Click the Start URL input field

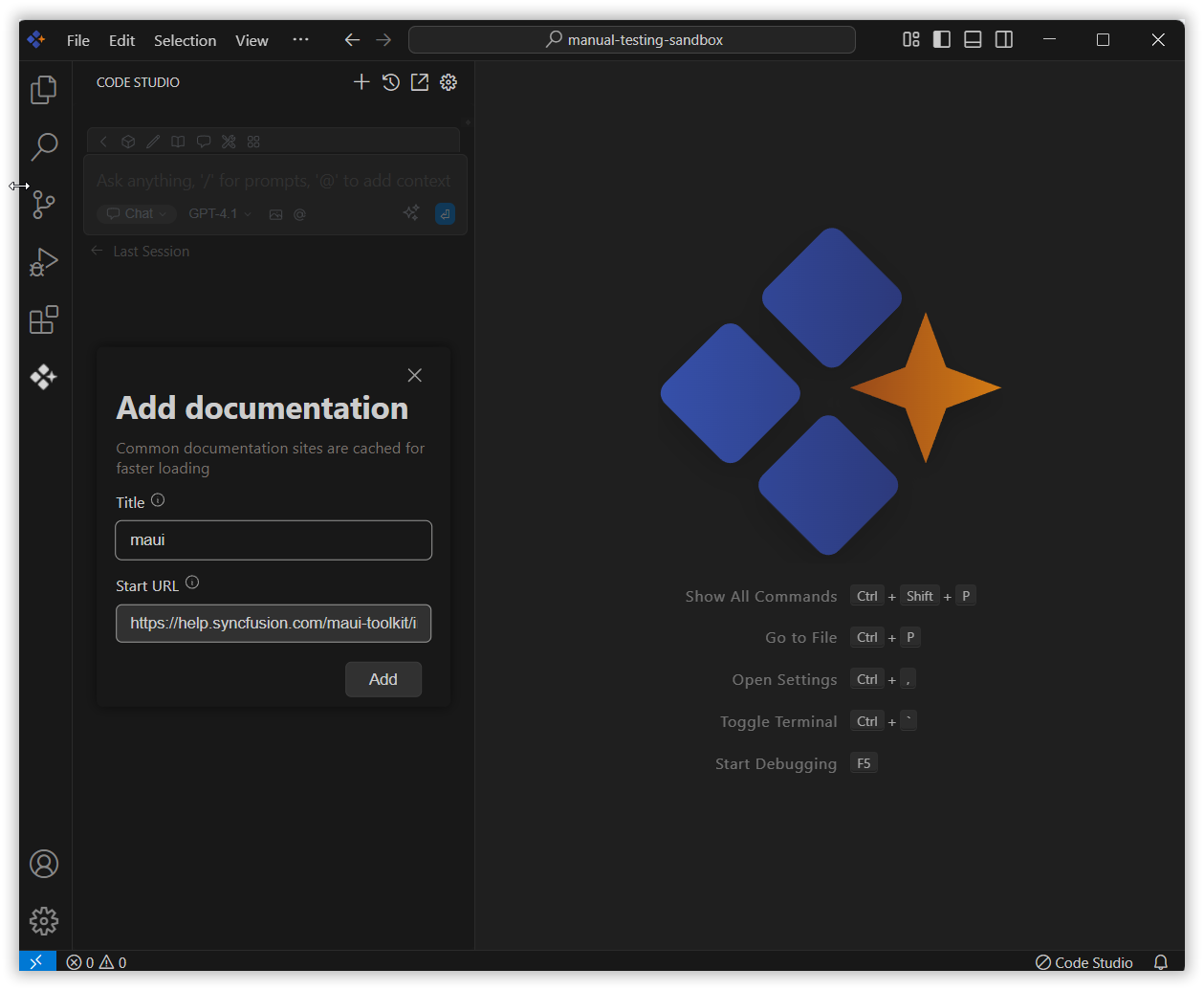[274, 623]
